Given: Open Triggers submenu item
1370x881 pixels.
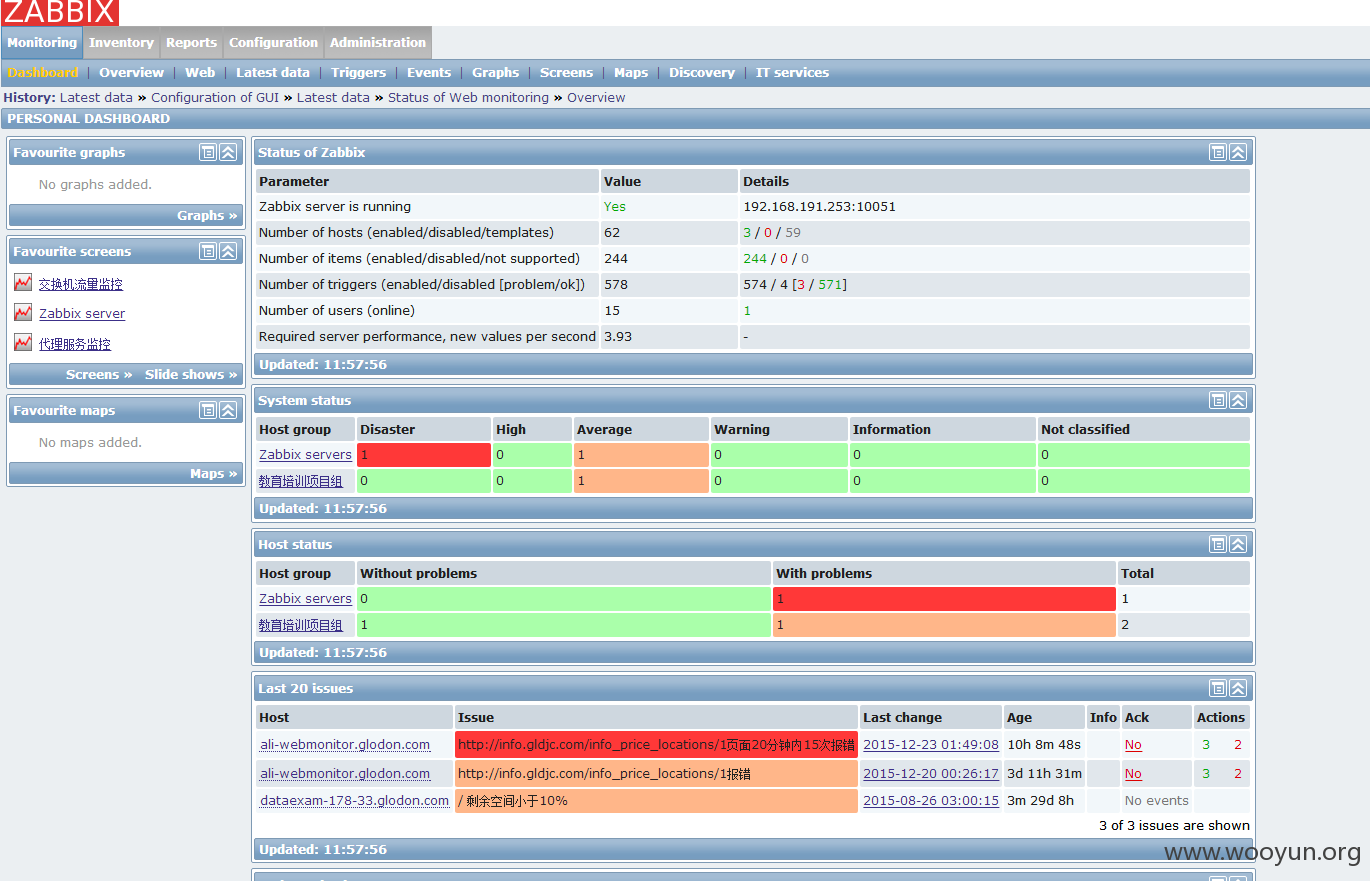Looking at the screenshot, I should pos(358,72).
